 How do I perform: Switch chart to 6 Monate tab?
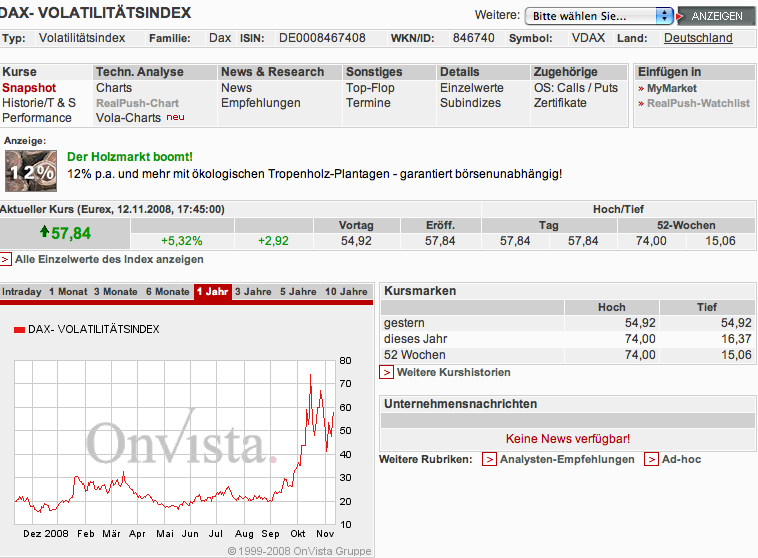click(167, 292)
